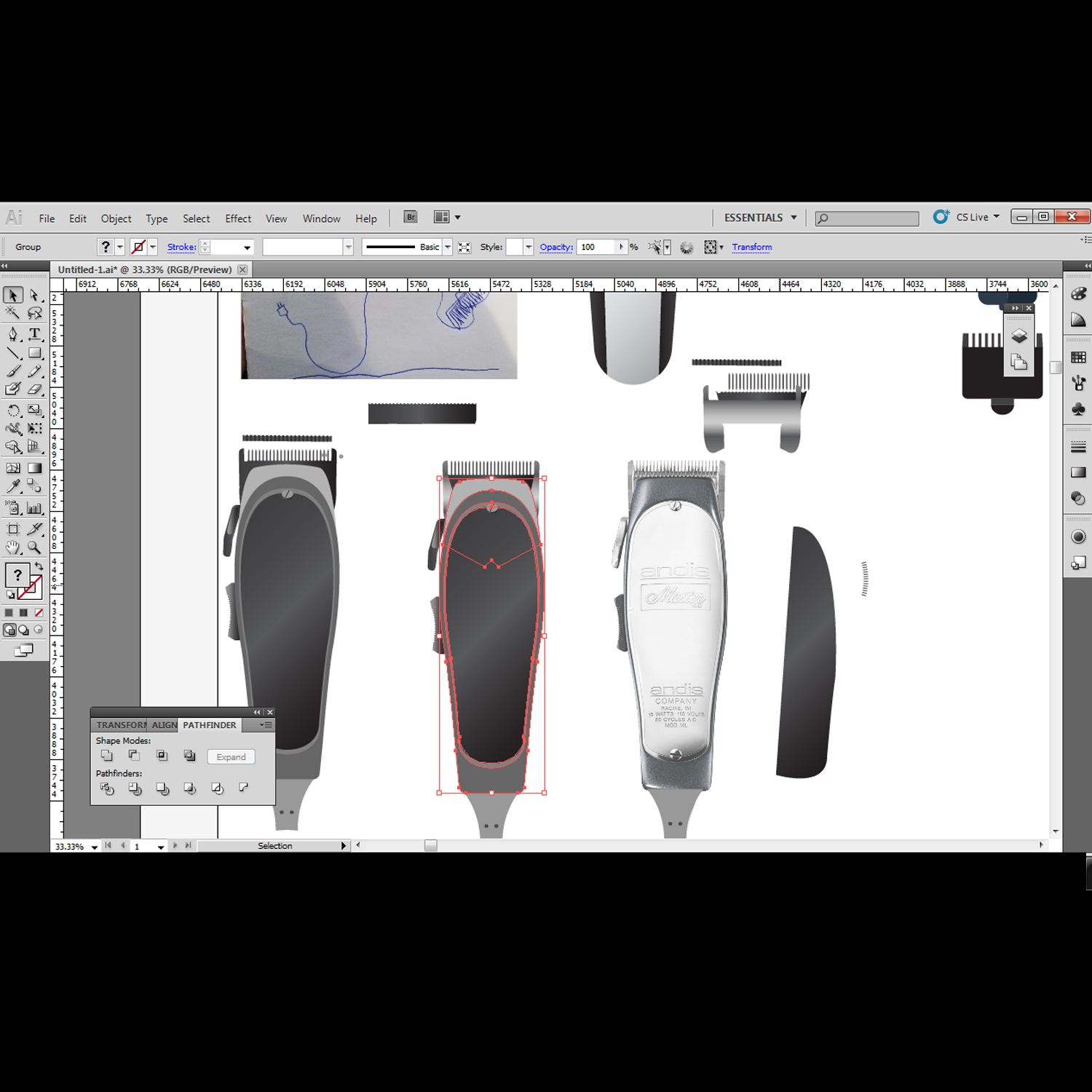Switch to the Align tab

[165, 725]
